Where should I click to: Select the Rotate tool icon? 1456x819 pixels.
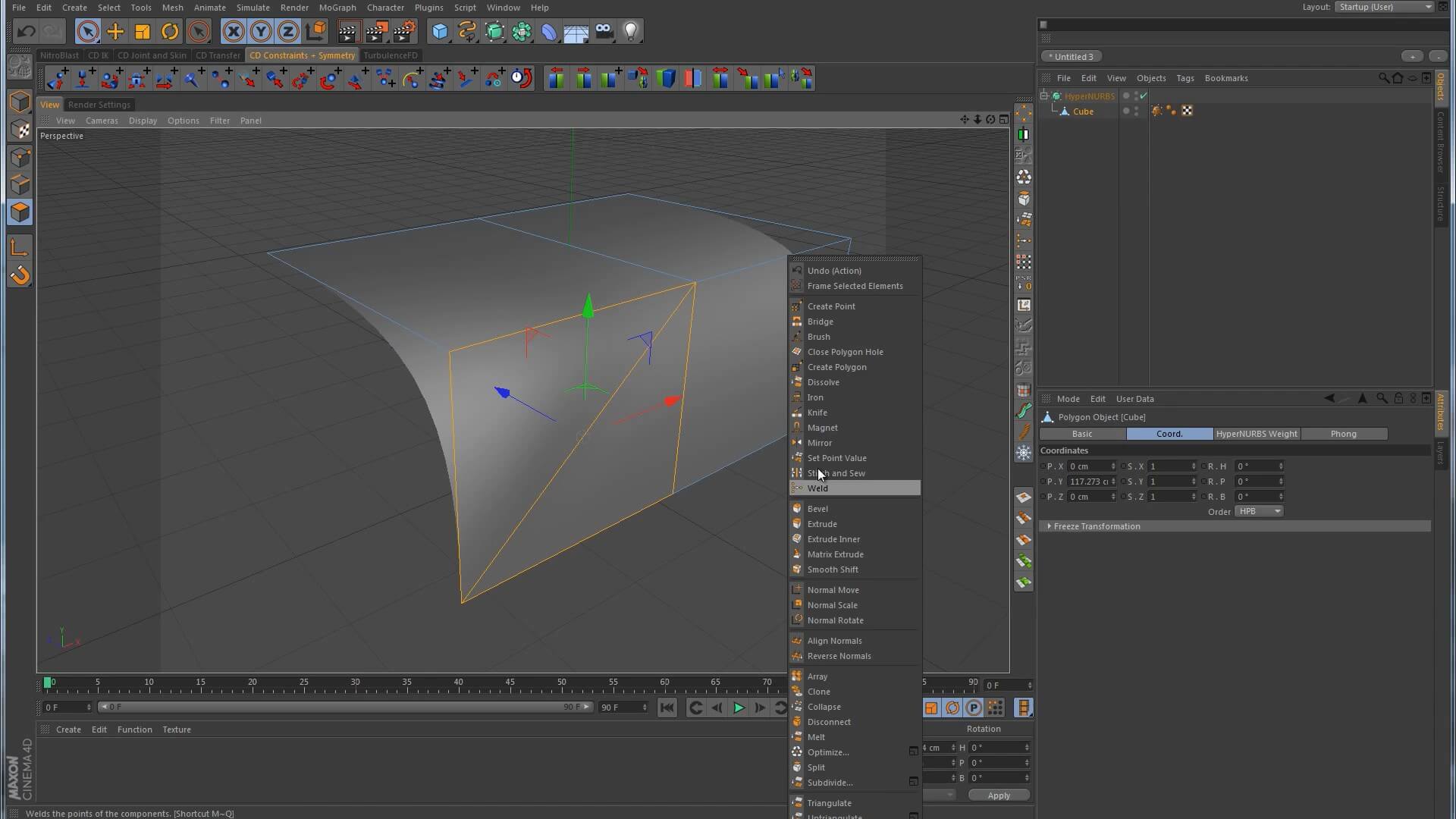pos(170,31)
